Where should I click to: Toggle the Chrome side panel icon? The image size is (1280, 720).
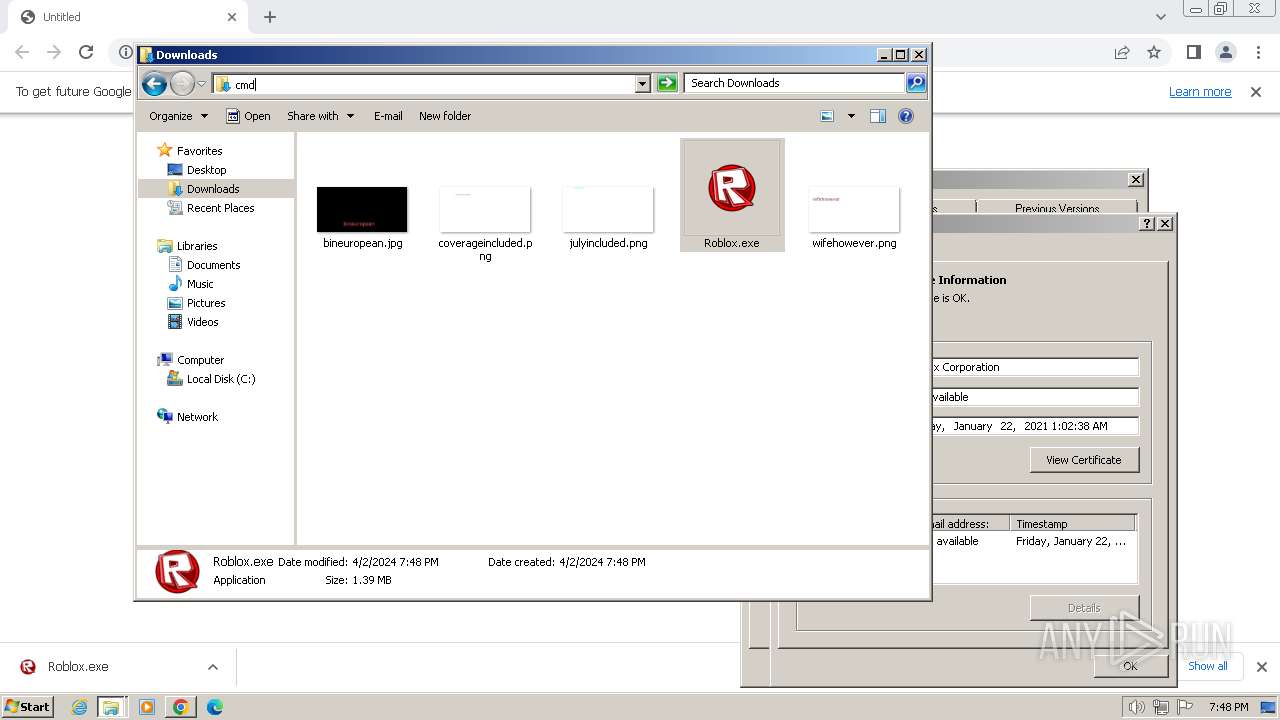point(1193,52)
